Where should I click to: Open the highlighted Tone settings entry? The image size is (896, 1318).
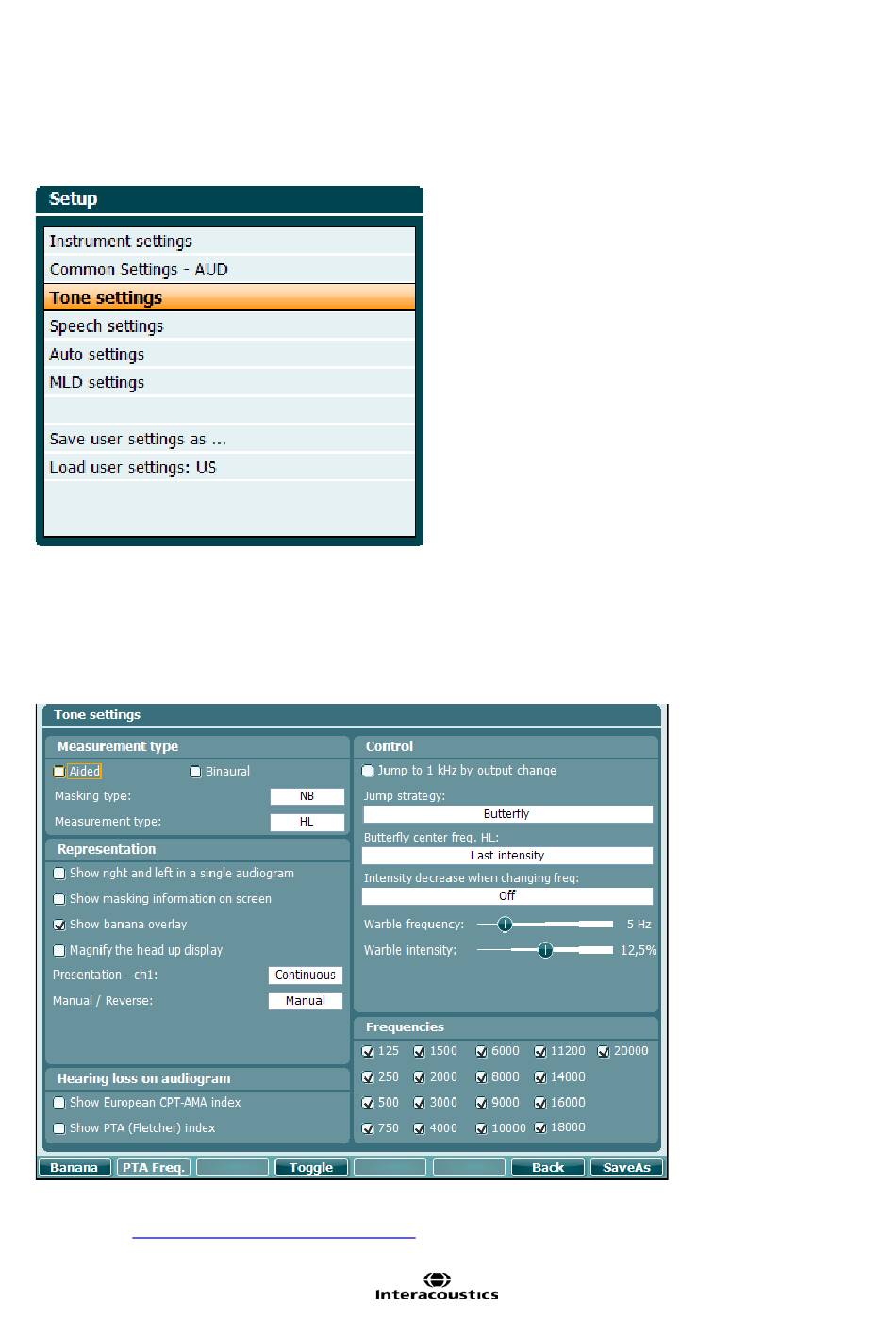[229, 298]
